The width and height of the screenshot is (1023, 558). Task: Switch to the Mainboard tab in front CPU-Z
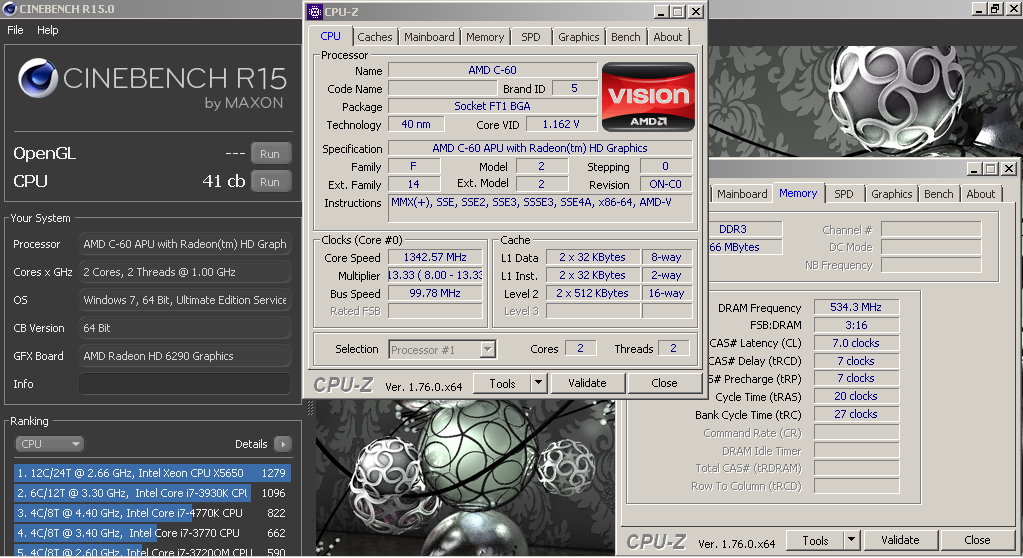(429, 37)
